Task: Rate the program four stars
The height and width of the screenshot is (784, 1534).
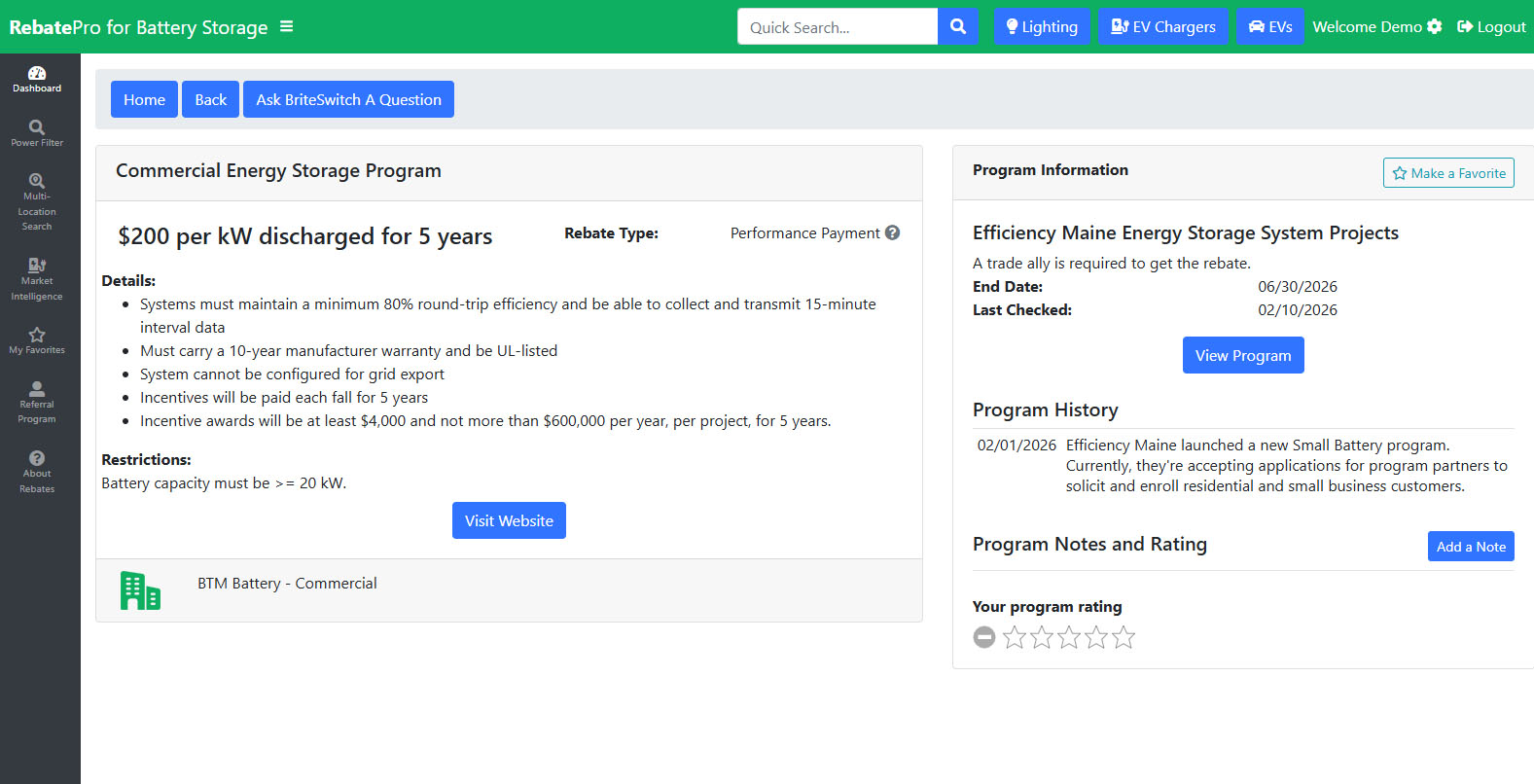Action: 1096,637
